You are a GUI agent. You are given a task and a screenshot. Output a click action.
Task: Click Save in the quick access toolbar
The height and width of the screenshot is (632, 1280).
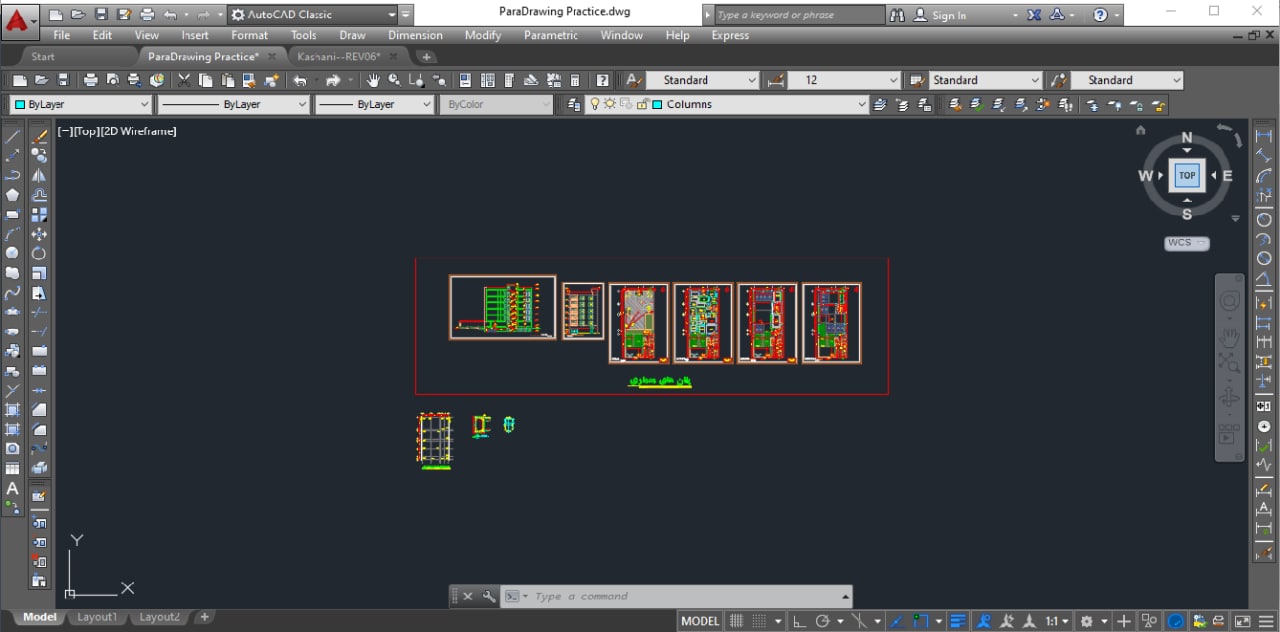(100, 15)
